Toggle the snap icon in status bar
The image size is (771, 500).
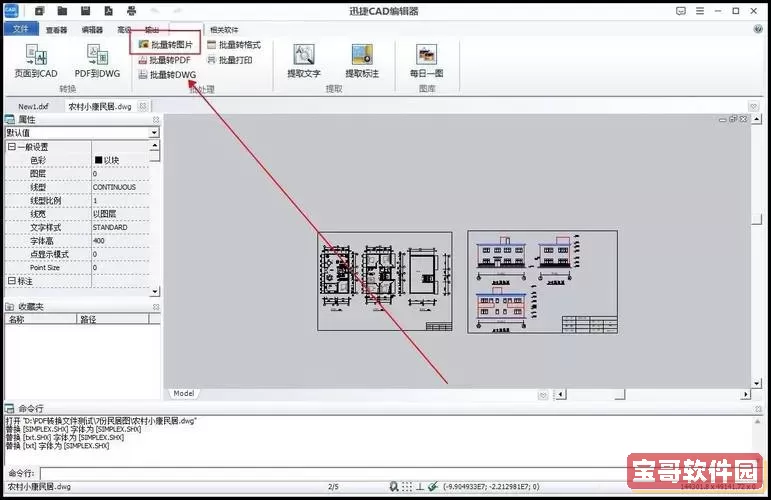click(433, 486)
